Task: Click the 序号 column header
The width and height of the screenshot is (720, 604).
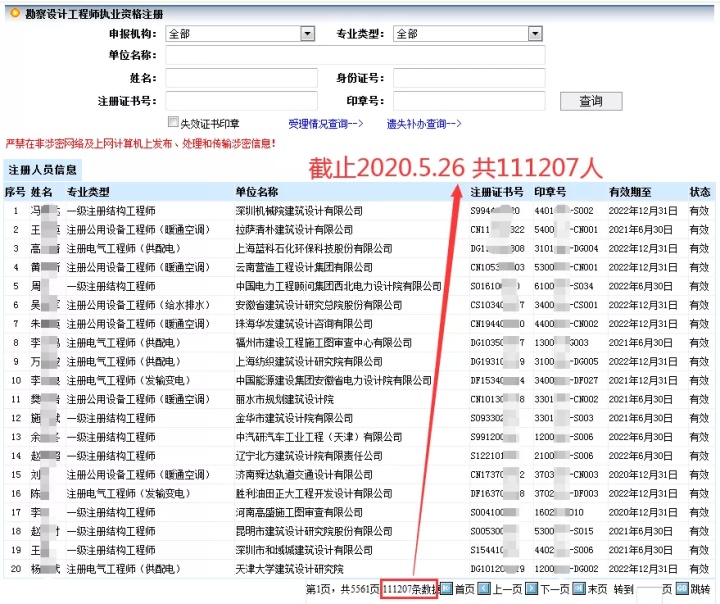Action: [15, 192]
